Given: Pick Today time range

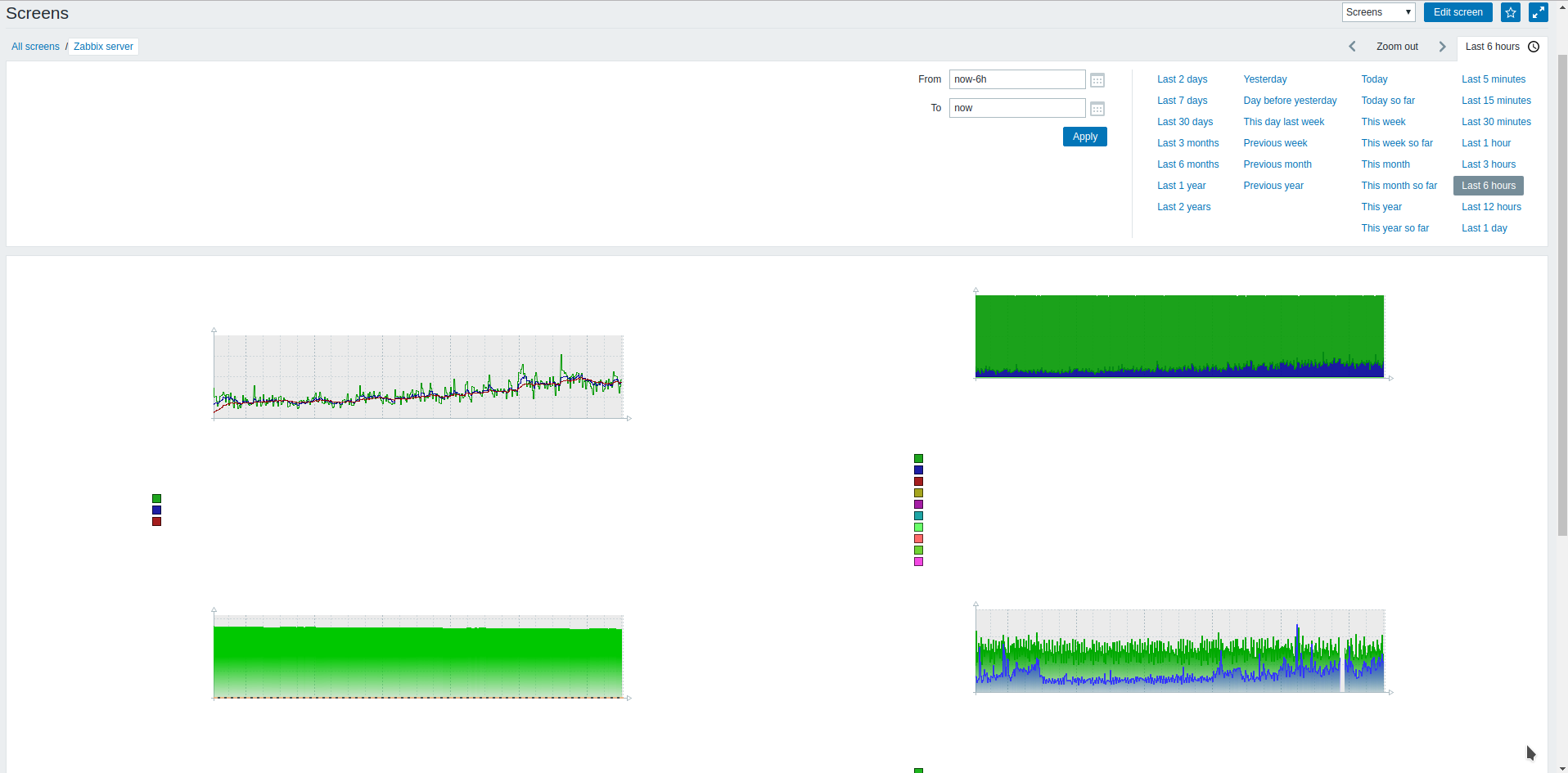Looking at the screenshot, I should coord(1374,79).
